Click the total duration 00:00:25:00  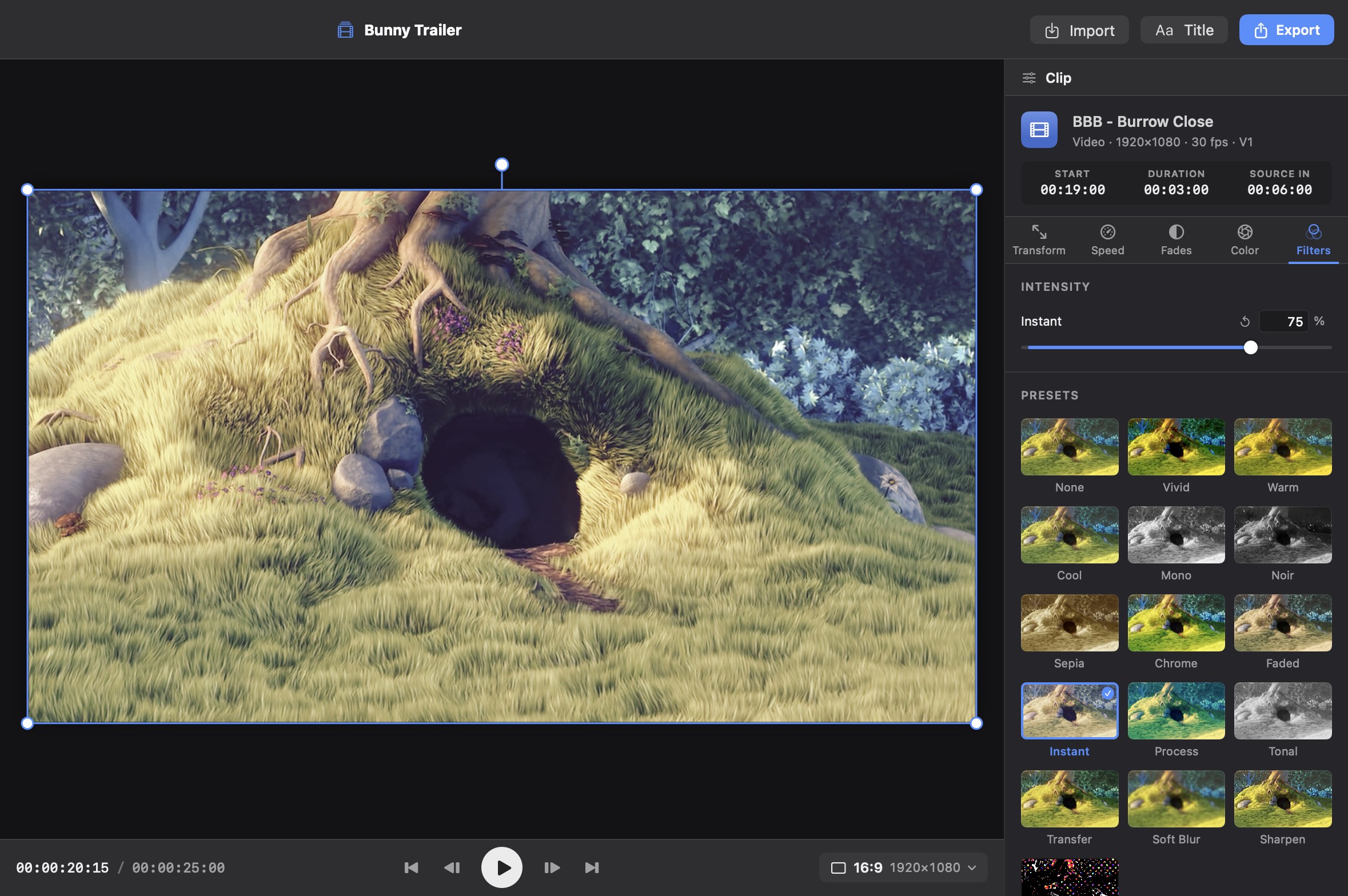(178, 867)
